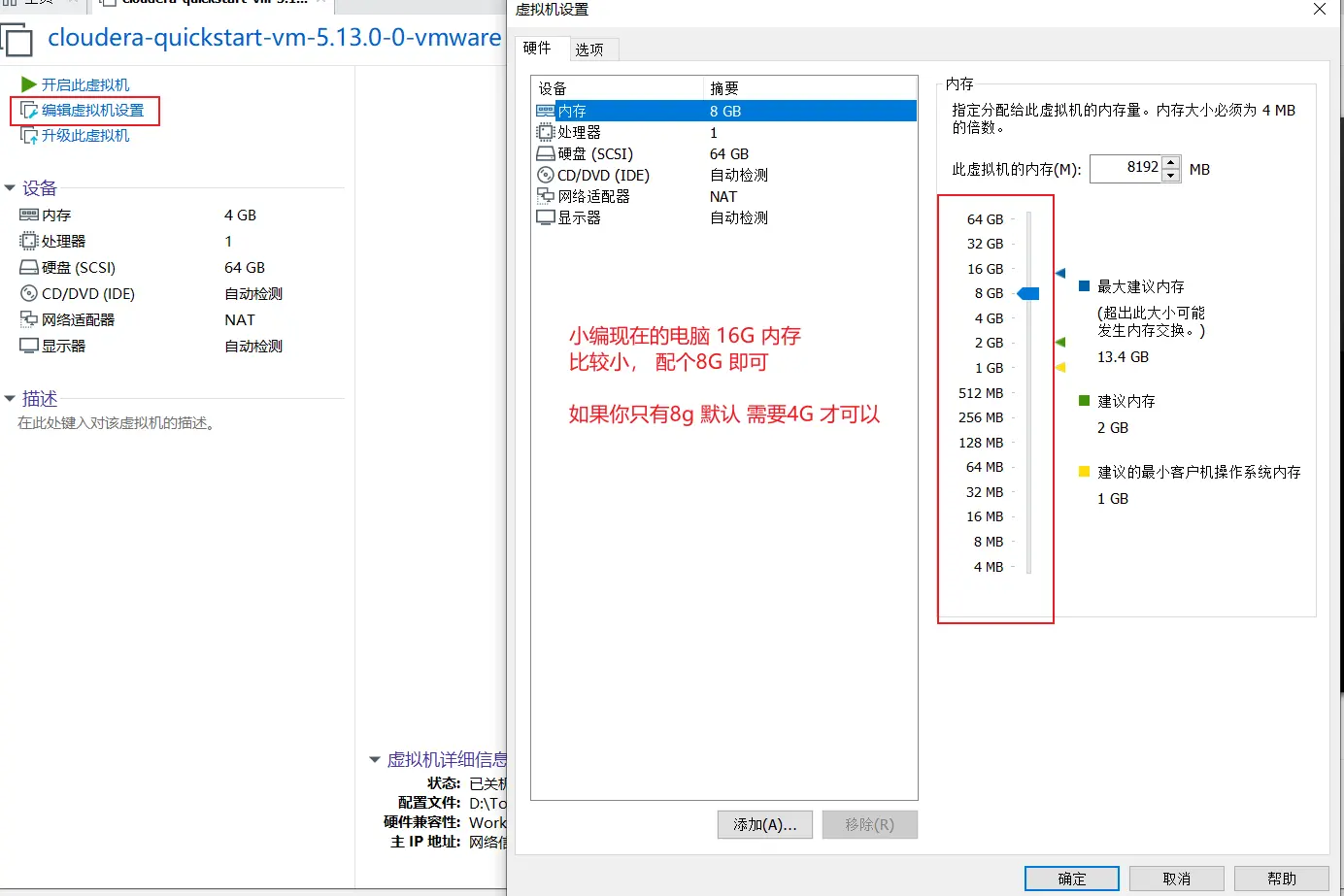Click display icon in main window device list
This screenshot has width=1344, height=896.
[29, 346]
